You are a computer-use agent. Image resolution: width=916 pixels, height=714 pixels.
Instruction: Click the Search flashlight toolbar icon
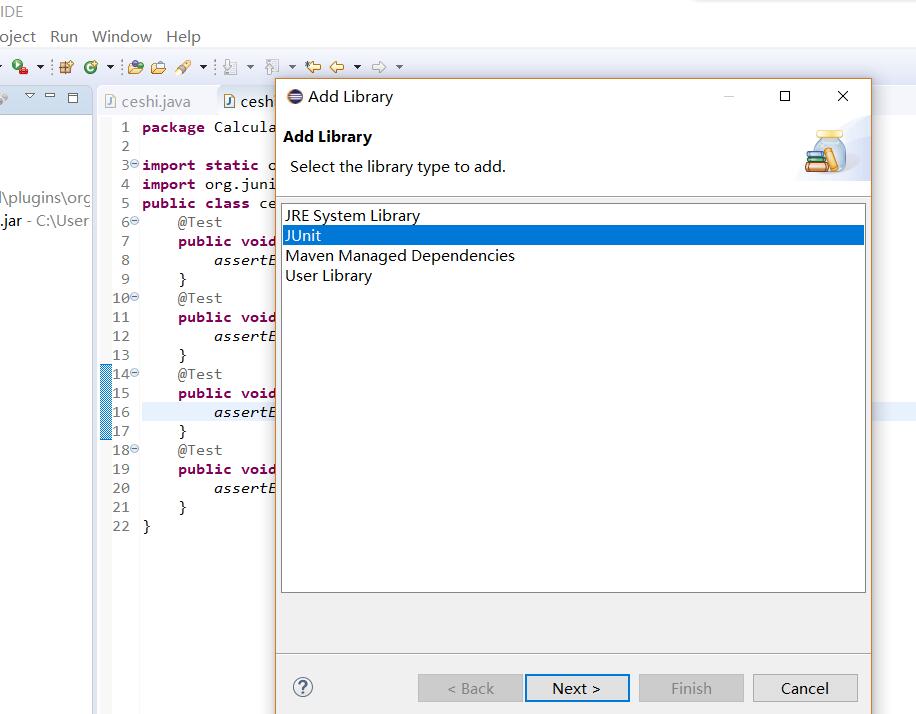click(183, 67)
